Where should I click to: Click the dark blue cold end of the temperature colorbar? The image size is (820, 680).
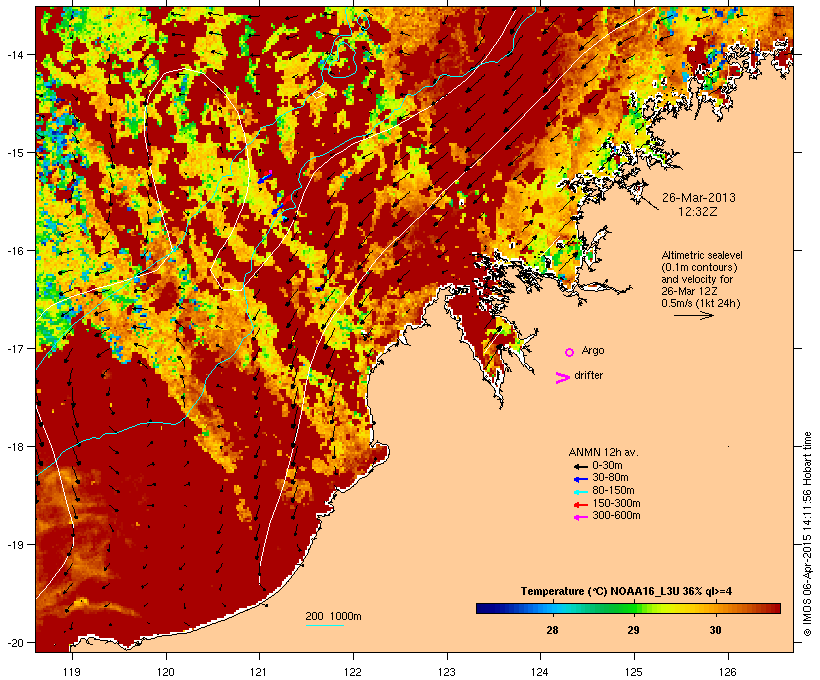[484, 608]
